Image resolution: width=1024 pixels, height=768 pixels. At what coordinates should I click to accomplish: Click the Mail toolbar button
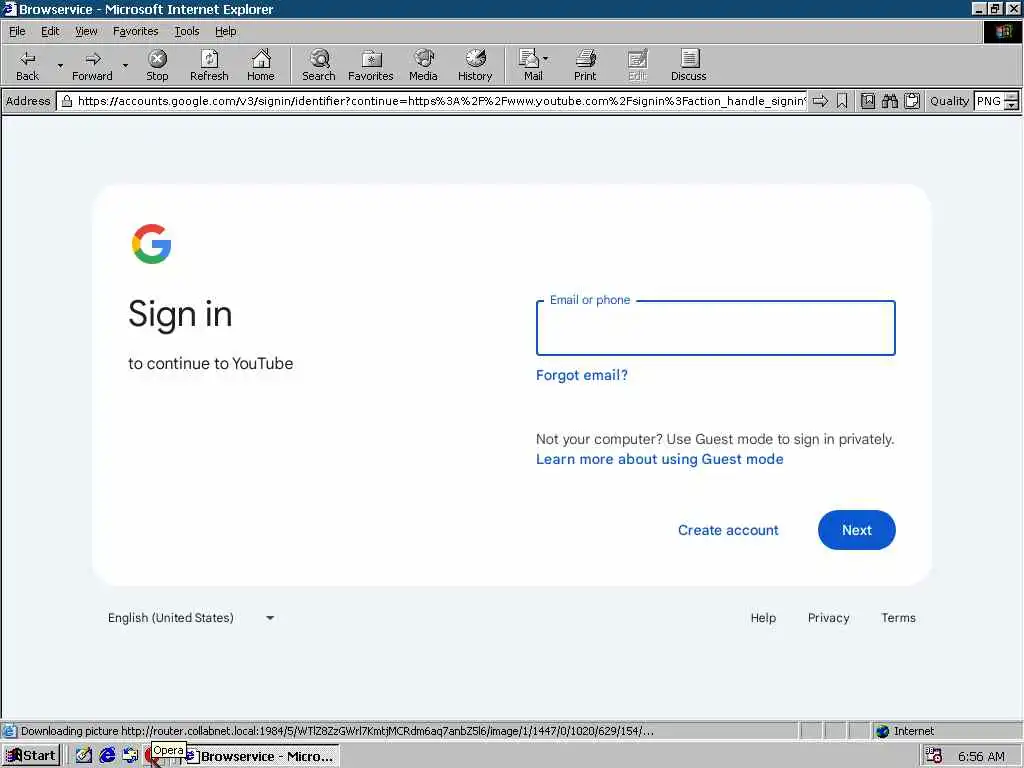click(532, 65)
